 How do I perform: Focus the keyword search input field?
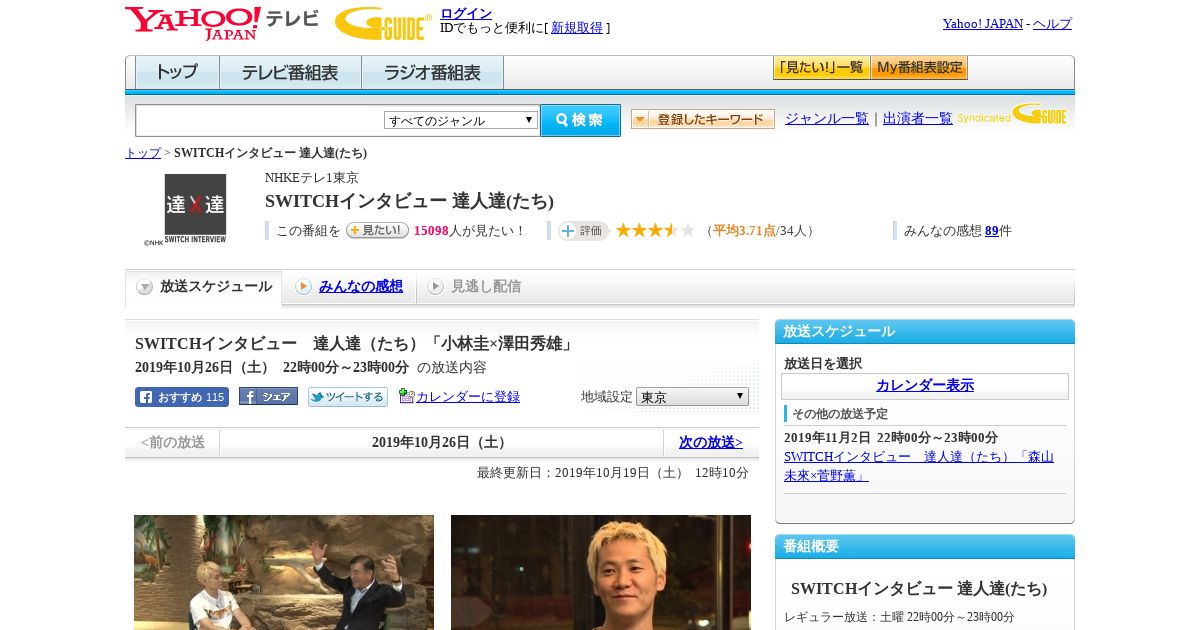coord(259,120)
